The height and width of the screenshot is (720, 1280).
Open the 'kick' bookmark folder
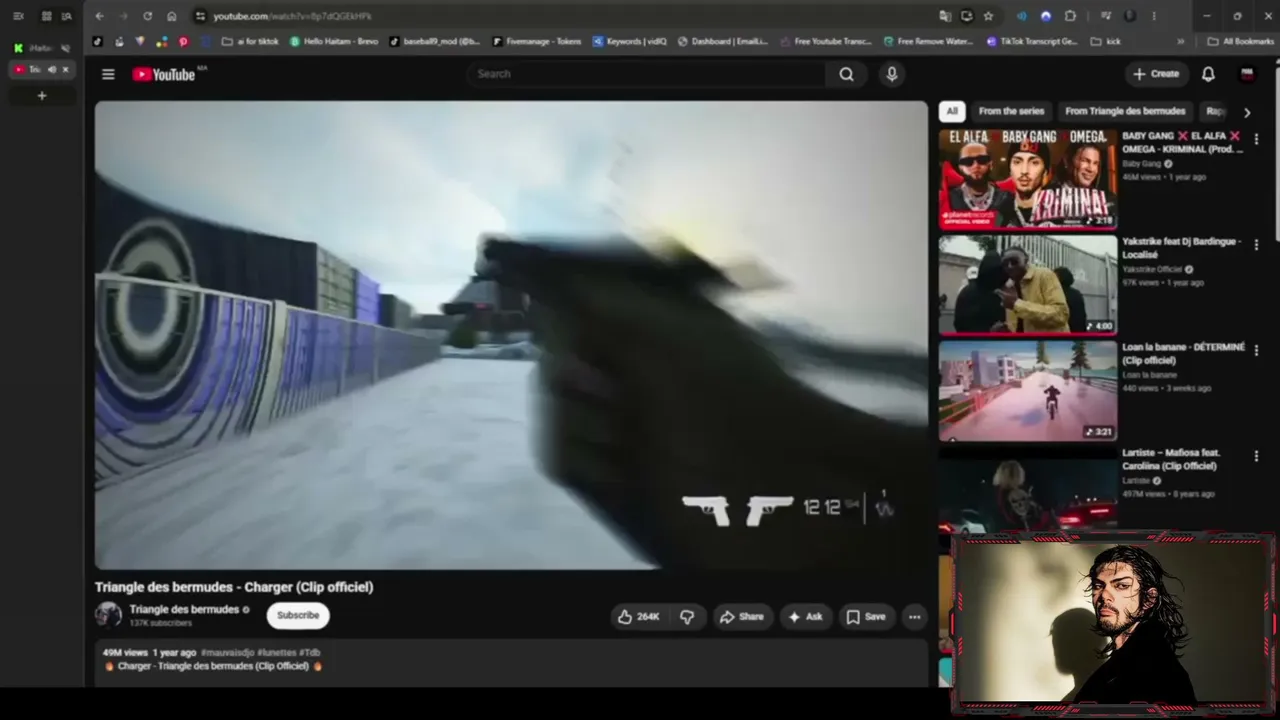tap(1106, 42)
